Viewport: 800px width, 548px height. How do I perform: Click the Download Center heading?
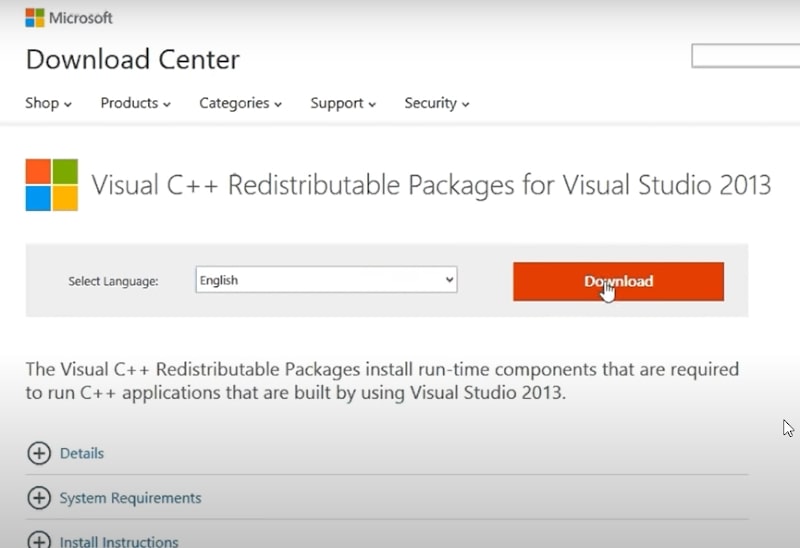coord(133,59)
